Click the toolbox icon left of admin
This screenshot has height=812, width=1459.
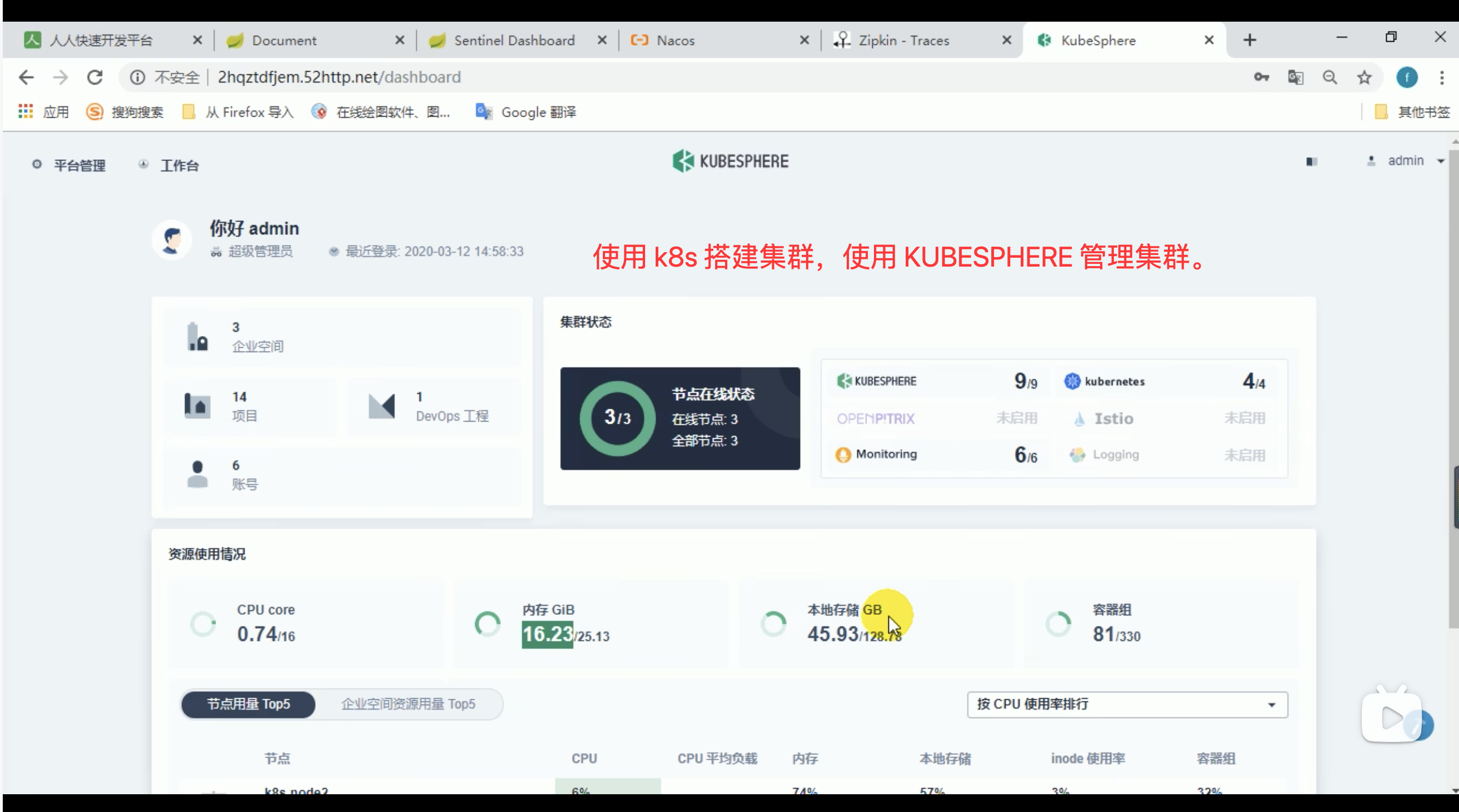point(1311,162)
